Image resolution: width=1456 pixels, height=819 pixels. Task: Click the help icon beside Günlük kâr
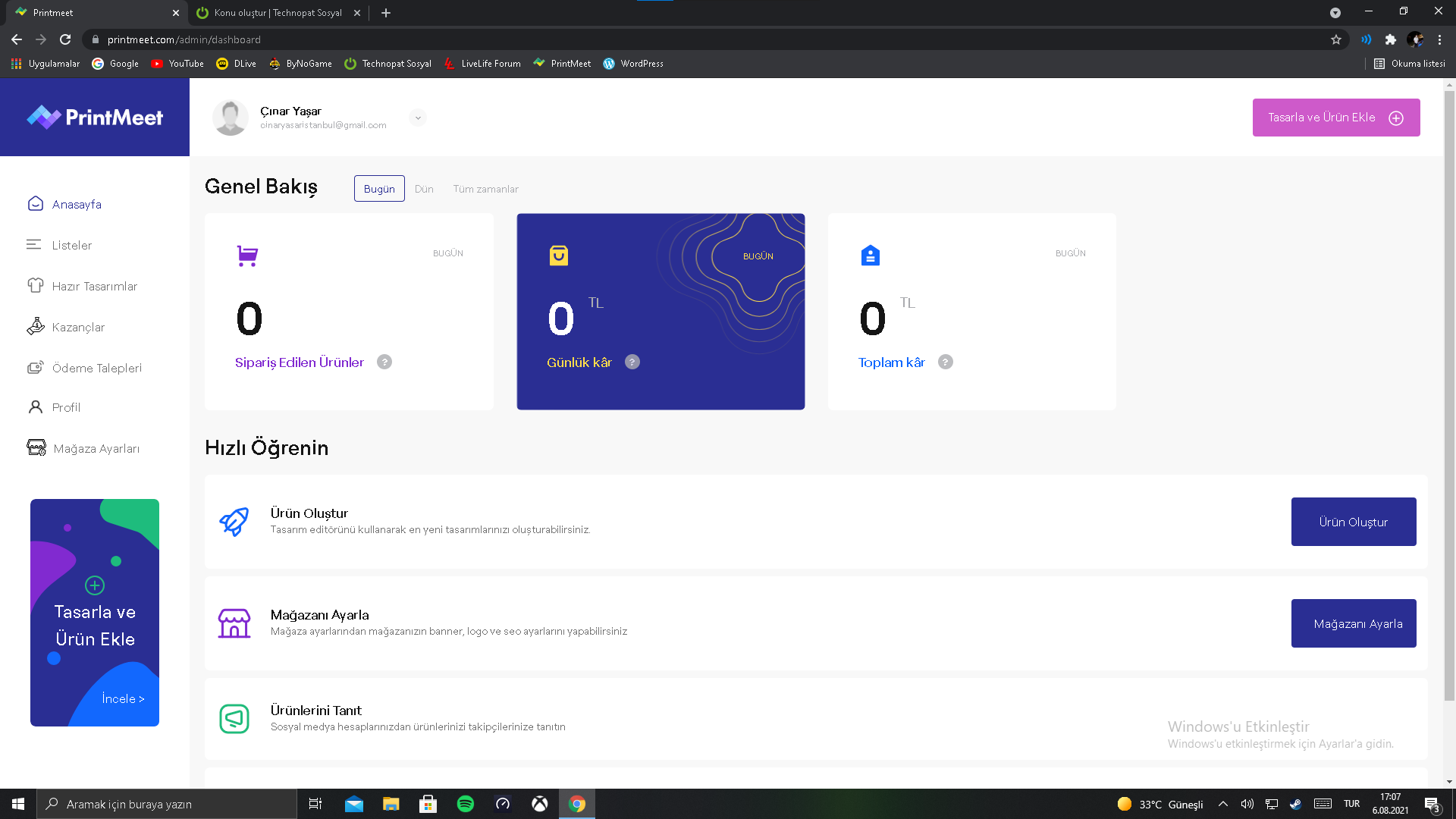pyautogui.click(x=632, y=362)
